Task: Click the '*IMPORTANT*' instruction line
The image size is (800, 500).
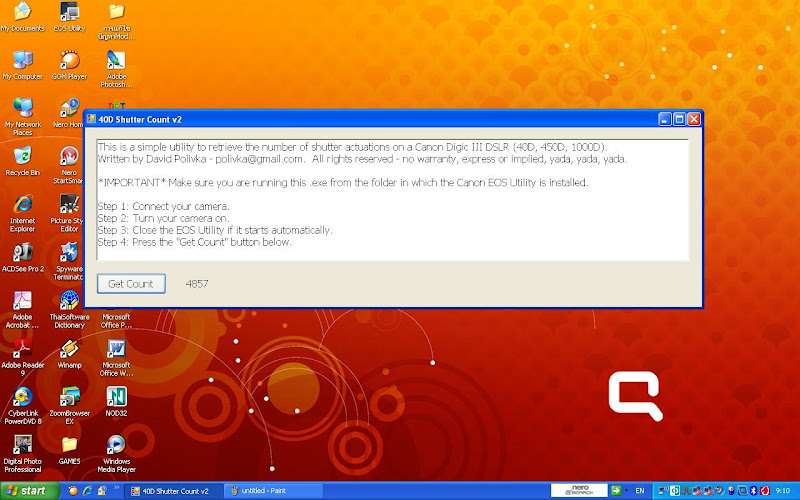Action: point(343,183)
